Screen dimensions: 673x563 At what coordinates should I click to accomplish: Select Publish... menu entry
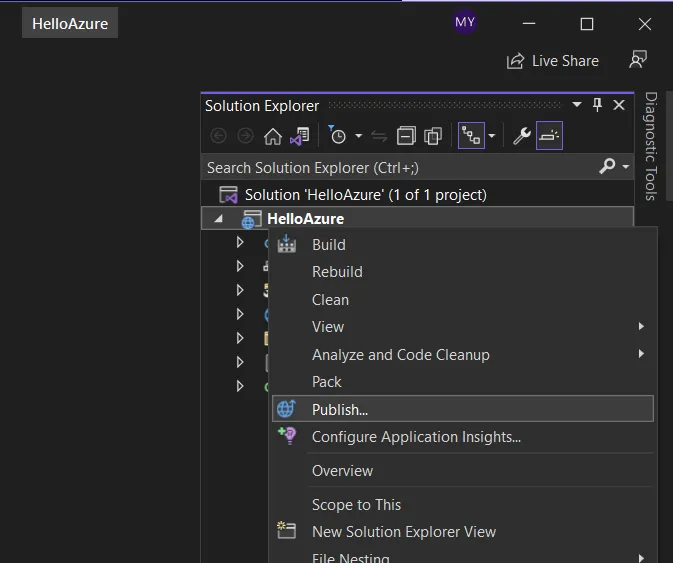[463, 409]
